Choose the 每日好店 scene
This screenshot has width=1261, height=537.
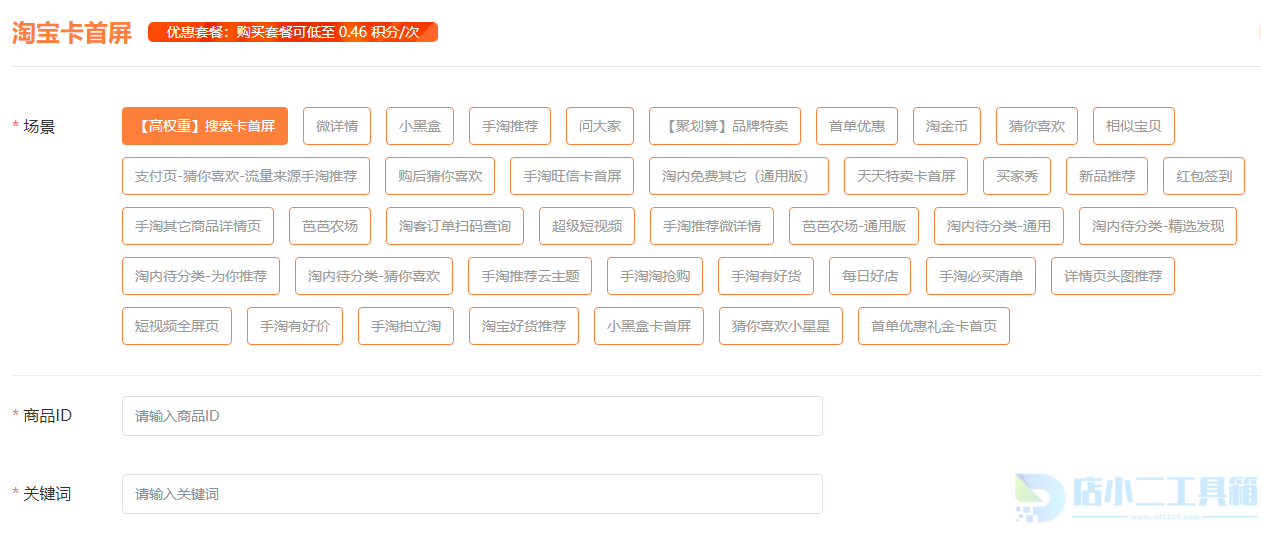click(x=870, y=276)
